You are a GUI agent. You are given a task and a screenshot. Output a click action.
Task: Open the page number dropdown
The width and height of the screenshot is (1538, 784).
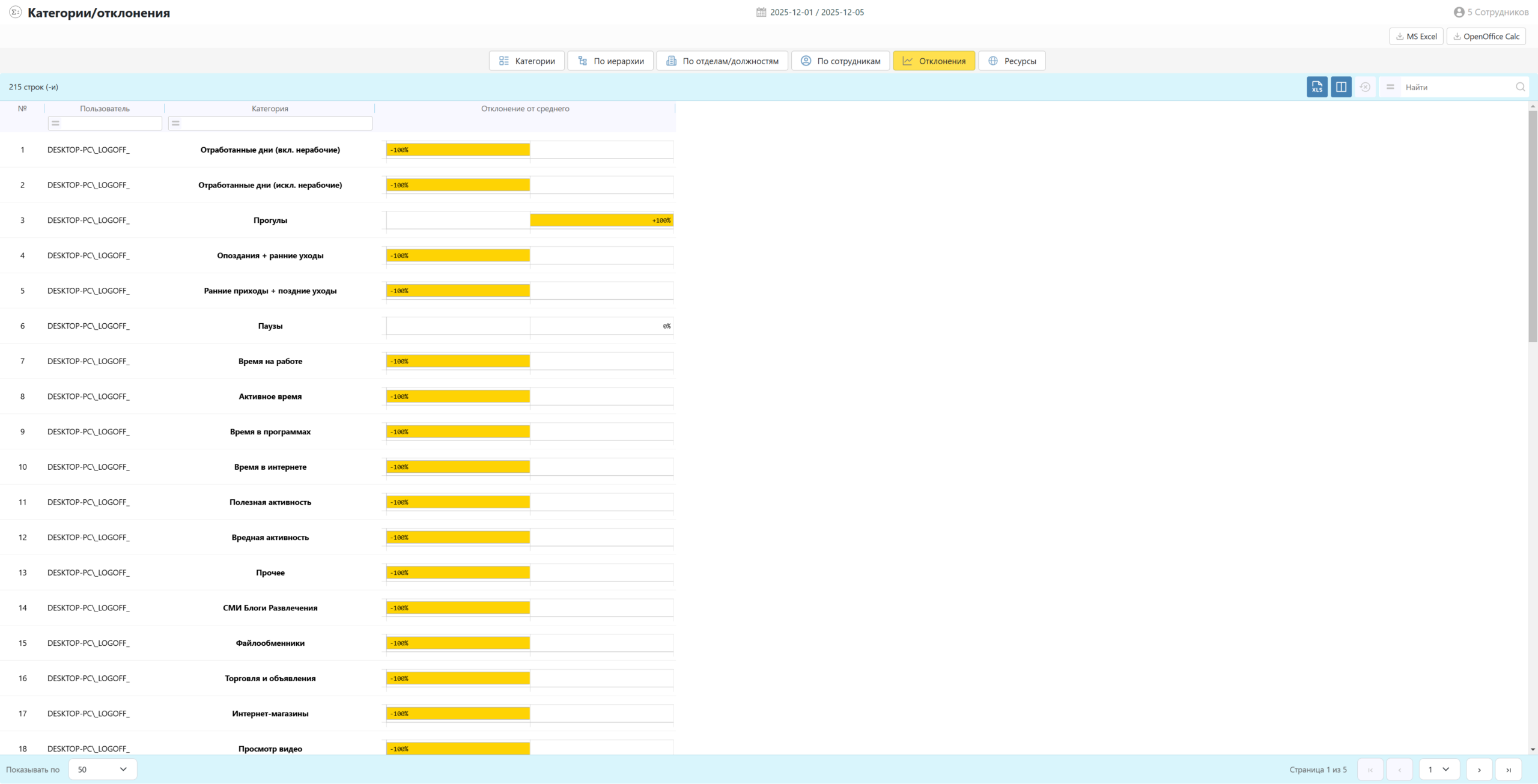(1438, 770)
